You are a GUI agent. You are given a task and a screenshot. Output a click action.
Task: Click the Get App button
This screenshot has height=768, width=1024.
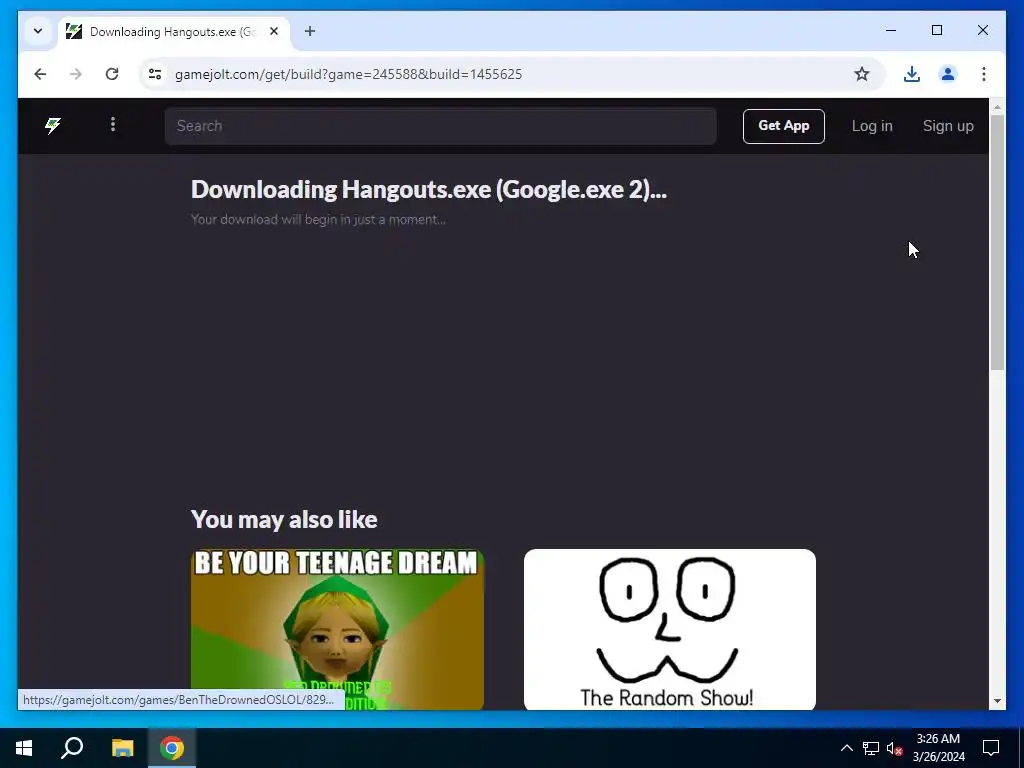click(784, 126)
